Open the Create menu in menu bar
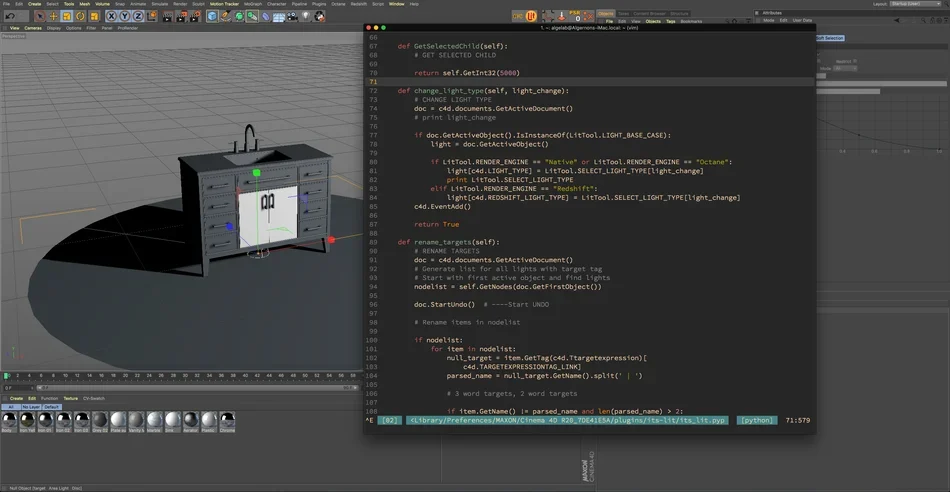950x492 pixels. [x=35, y=4]
